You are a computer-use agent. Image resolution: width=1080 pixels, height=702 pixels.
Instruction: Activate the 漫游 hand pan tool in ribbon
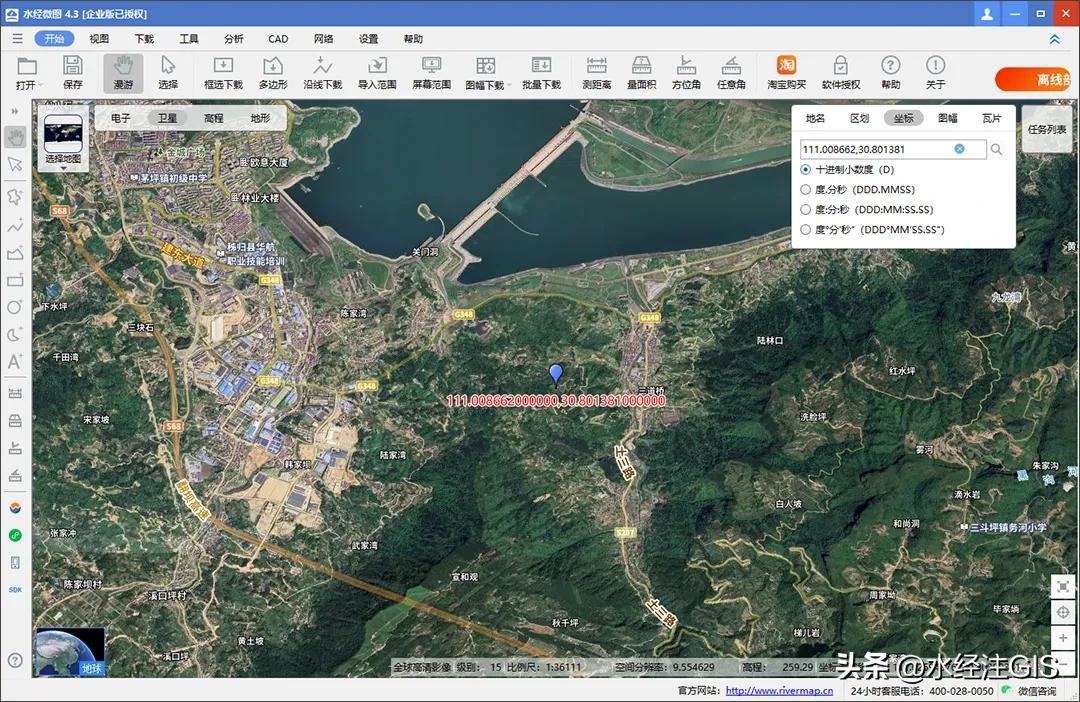pos(123,73)
